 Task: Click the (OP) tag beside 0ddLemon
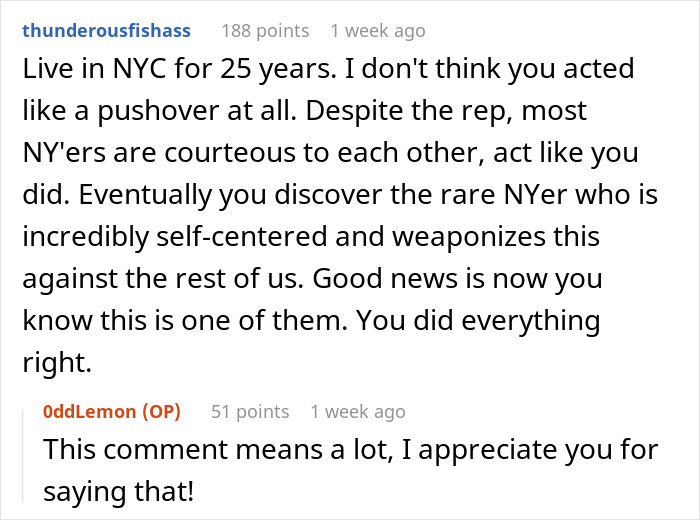tap(162, 412)
